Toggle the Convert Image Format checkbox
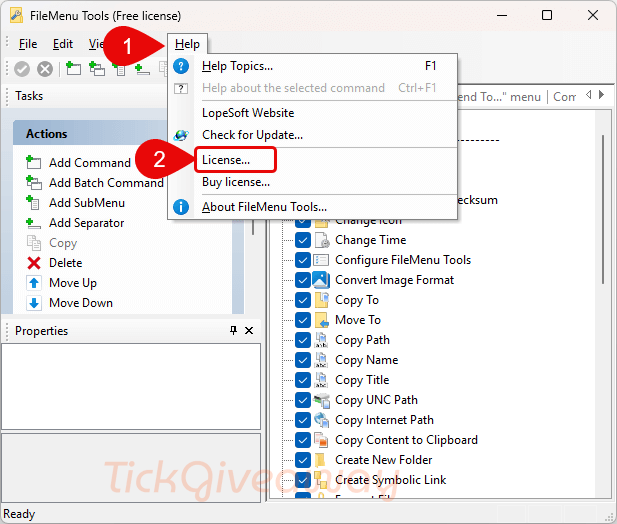Viewport: 617px width, 524px height. pos(303,280)
